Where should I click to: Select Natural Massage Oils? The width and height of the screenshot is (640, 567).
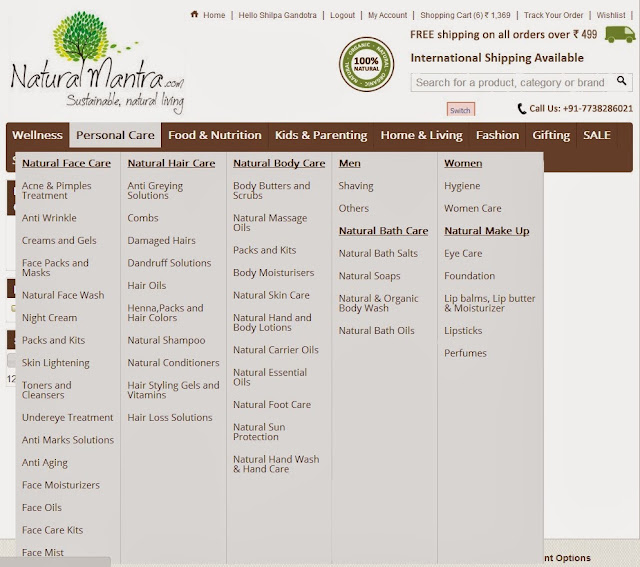(x=270, y=222)
